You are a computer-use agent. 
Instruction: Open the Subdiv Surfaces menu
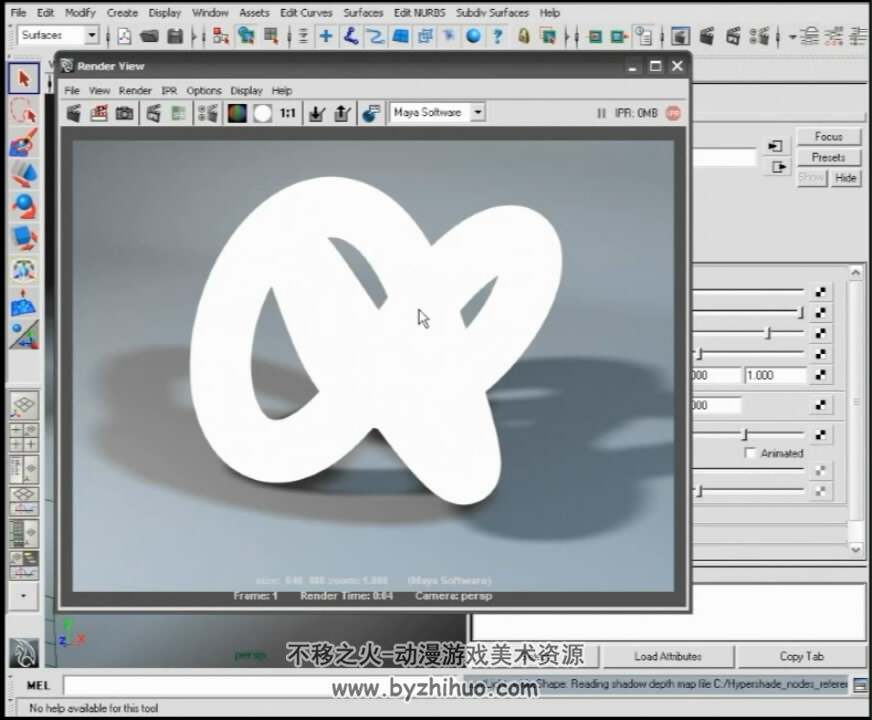click(492, 13)
